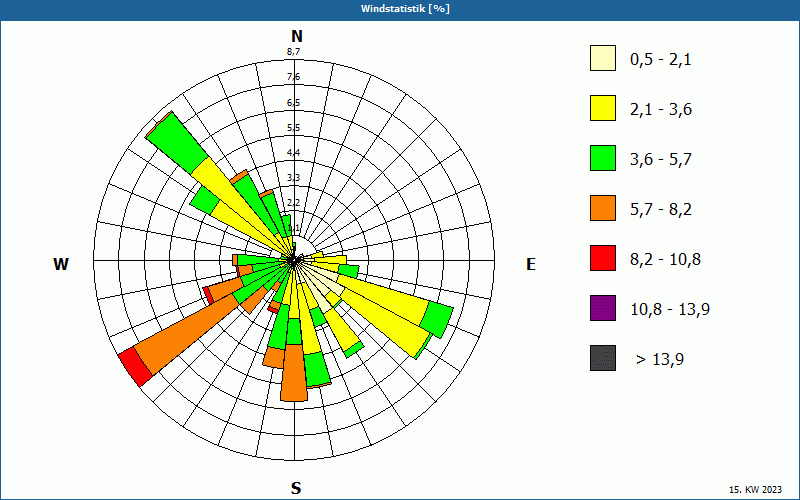
Task: Click the large orange segment of the southwest bar
Action: click(188, 334)
